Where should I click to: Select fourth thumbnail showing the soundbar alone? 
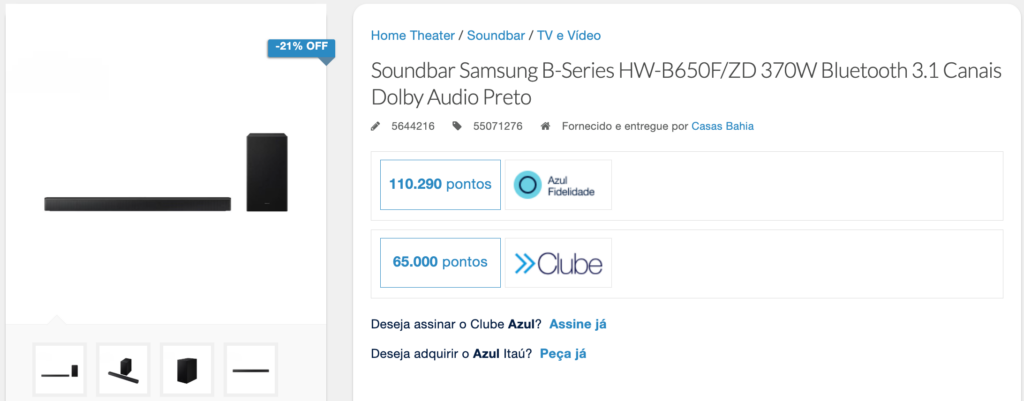[x=250, y=370]
